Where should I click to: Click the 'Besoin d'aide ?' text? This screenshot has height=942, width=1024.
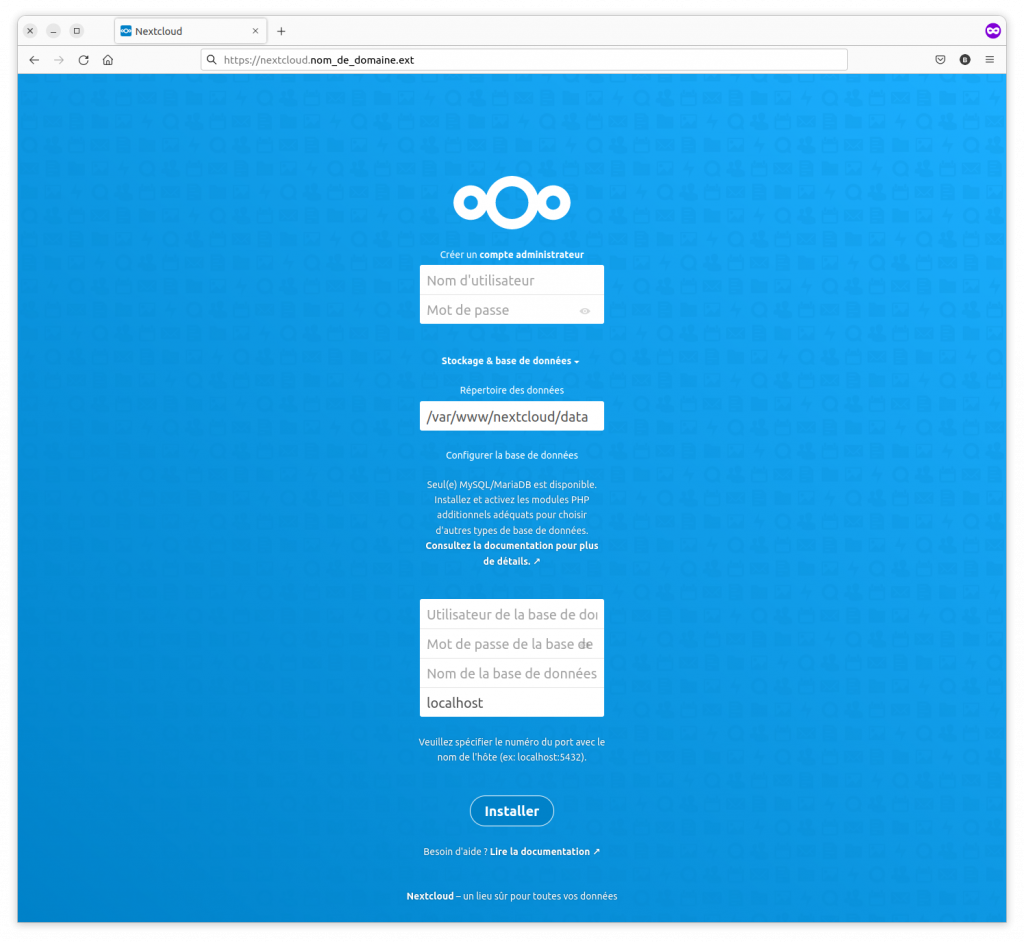455,851
